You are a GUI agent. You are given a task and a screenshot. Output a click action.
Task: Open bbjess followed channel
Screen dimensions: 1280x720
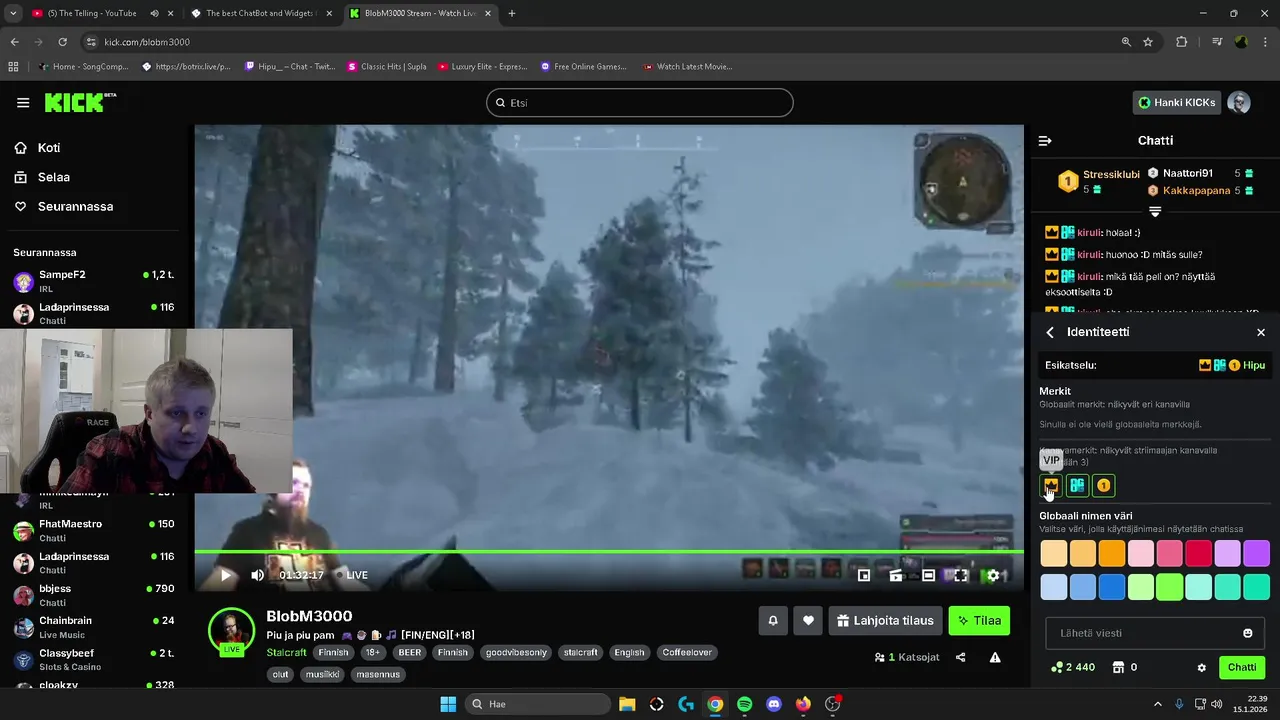click(x=94, y=595)
